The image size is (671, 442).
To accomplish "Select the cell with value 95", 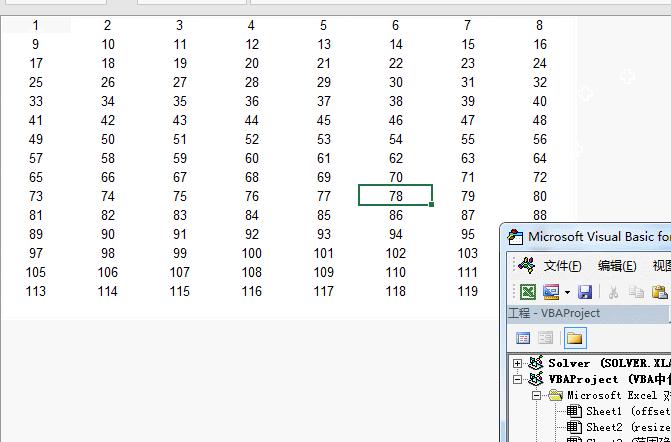I will 467,234.
